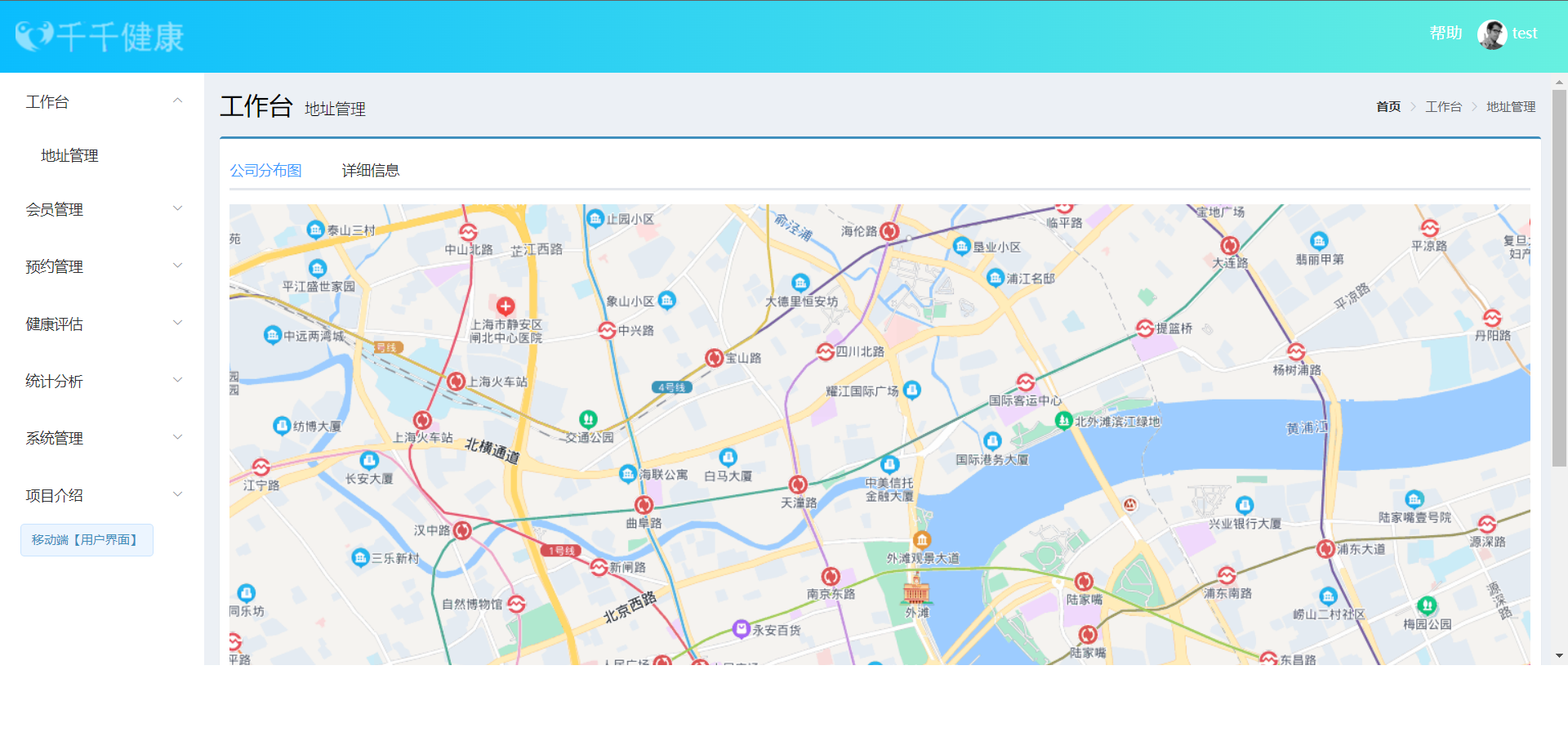
Task: Click the page vertical scrollbar thumb
Action: 1559,278
